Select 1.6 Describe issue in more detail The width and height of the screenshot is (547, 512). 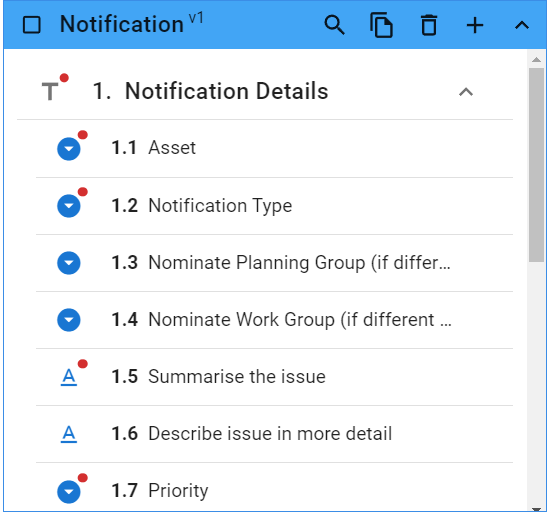click(274, 434)
